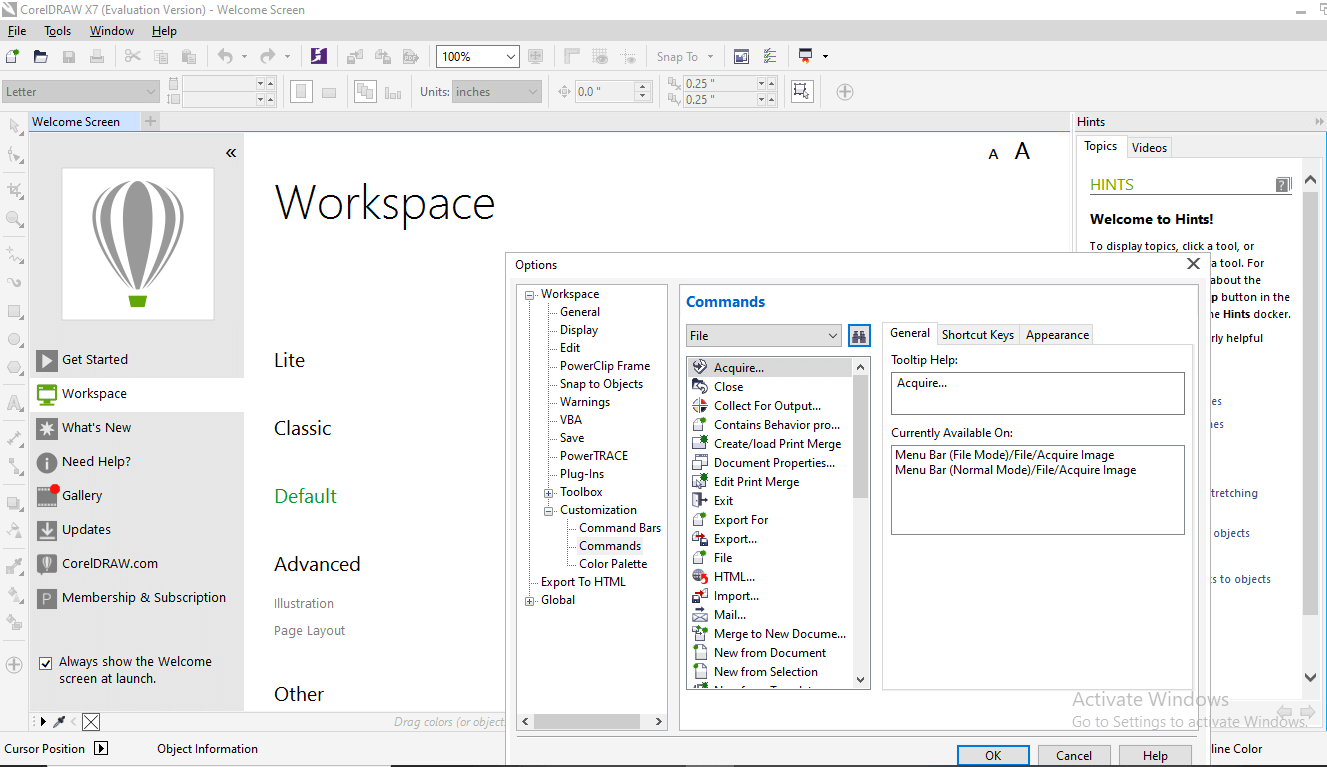Click the Need Help info icon
This screenshot has height=767, width=1327.
tap(47, 462)
